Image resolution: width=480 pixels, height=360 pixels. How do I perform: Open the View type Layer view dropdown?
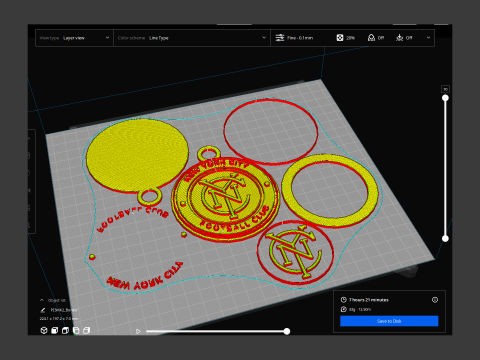pos(74,38)
